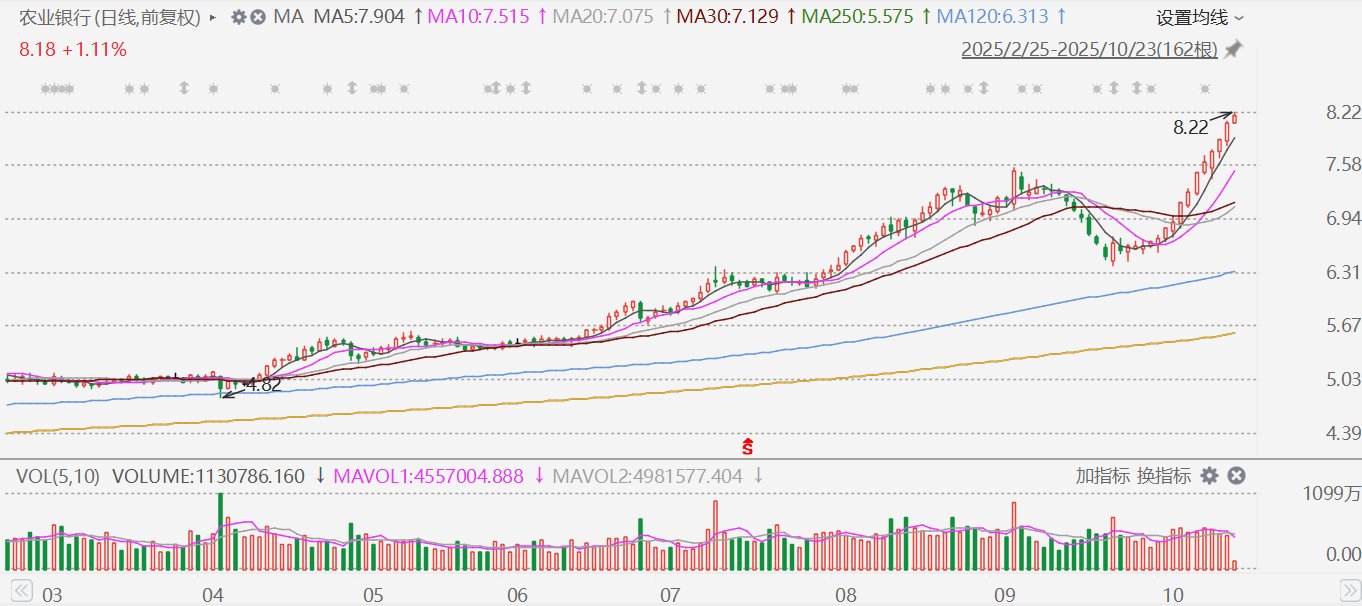Open volume indicator settings gear
Screen dimensions: 1362x606
pos(1209,476)
